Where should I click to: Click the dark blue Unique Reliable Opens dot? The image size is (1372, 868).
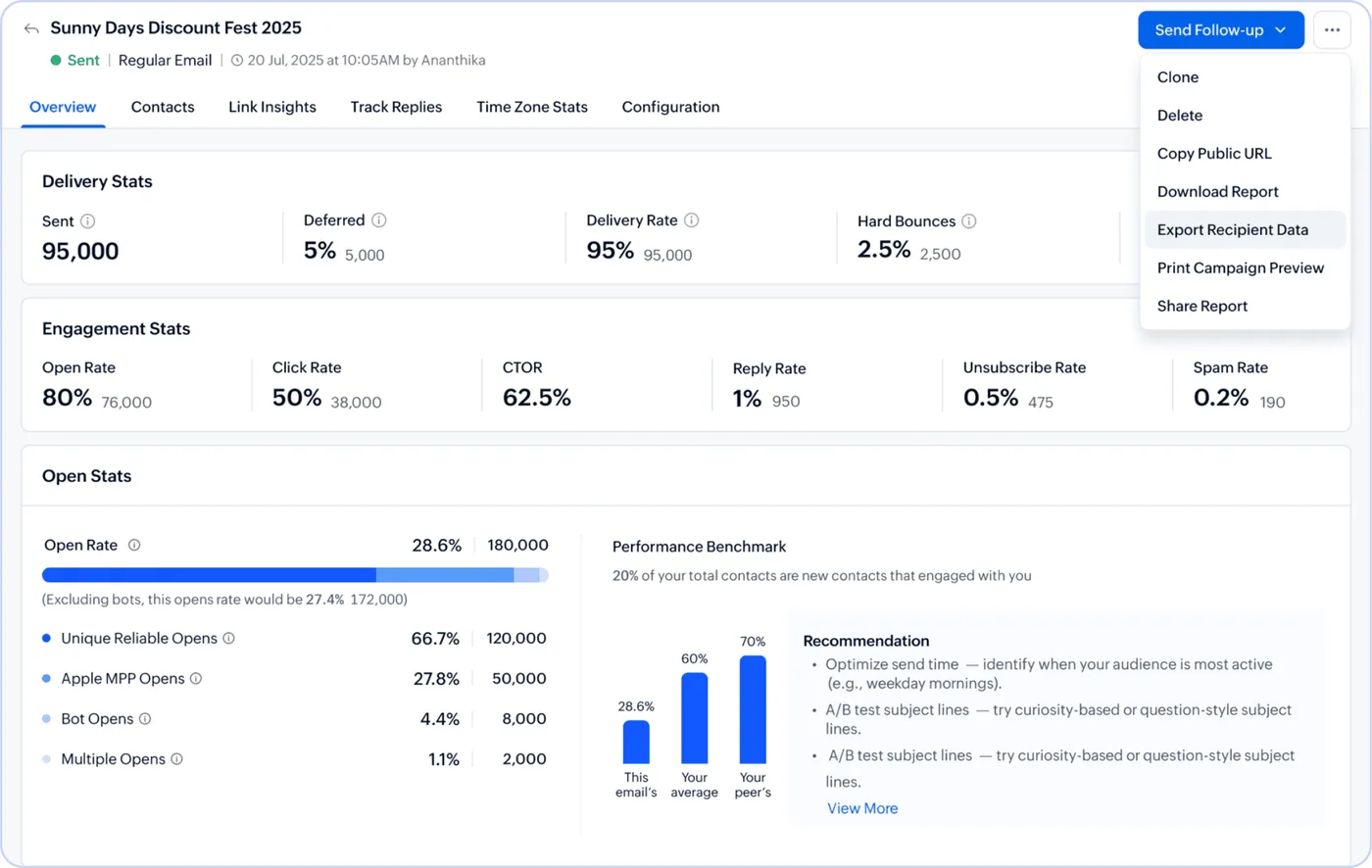[46, 638]
